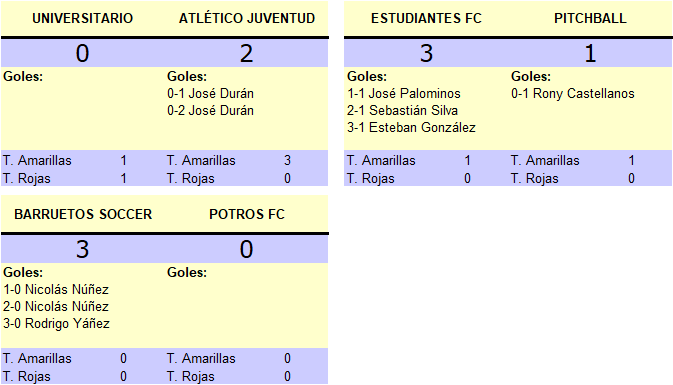Select the ATLÉTICO JUVENTUD team name
This screenshot has height=385, width=673.
click(247, 18)
